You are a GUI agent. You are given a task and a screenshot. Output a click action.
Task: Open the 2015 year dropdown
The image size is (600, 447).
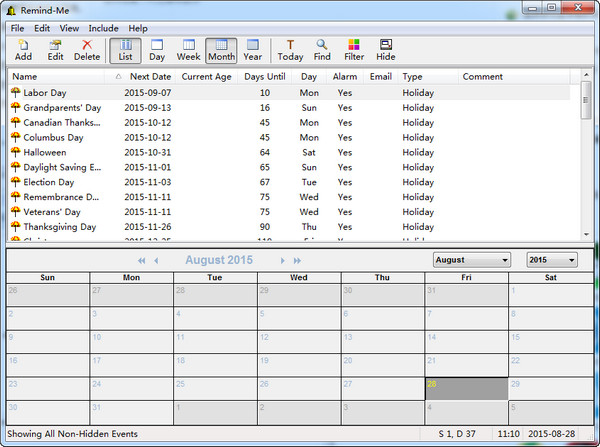[552, 260]
